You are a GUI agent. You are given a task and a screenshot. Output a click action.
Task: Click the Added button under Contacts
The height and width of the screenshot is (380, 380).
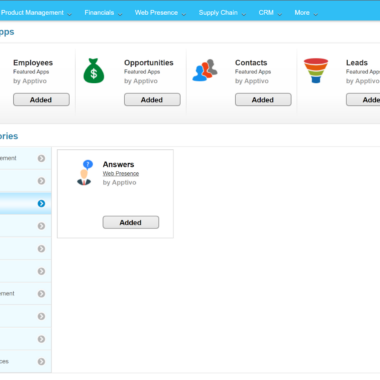[x=263, y=100]
